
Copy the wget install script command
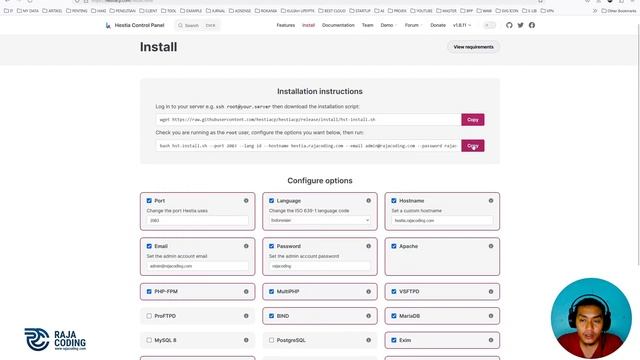[473, 120]
